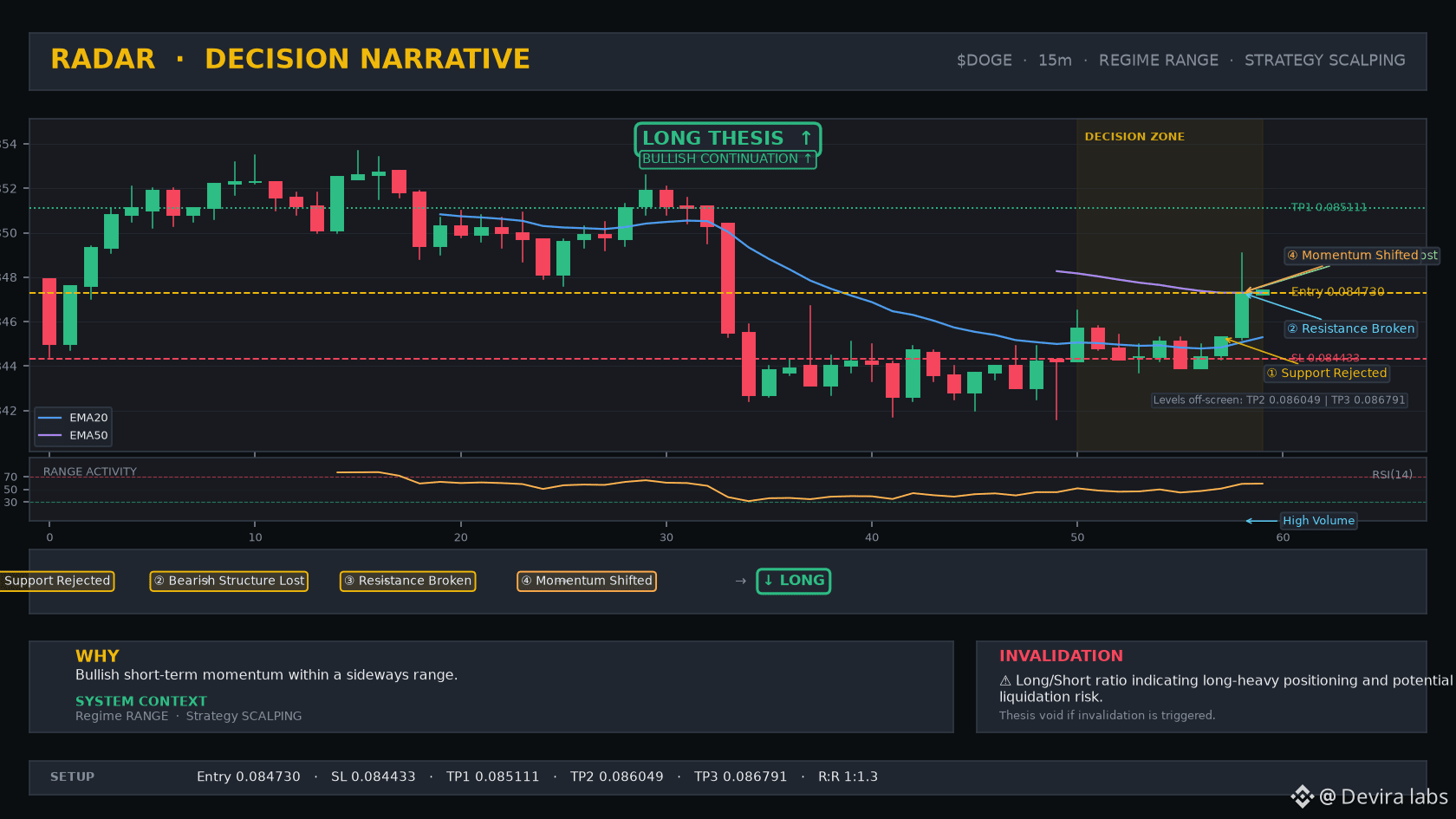
Task: Click the SYSTEM CONTEXT heading
Action: [x=141, y=701]
